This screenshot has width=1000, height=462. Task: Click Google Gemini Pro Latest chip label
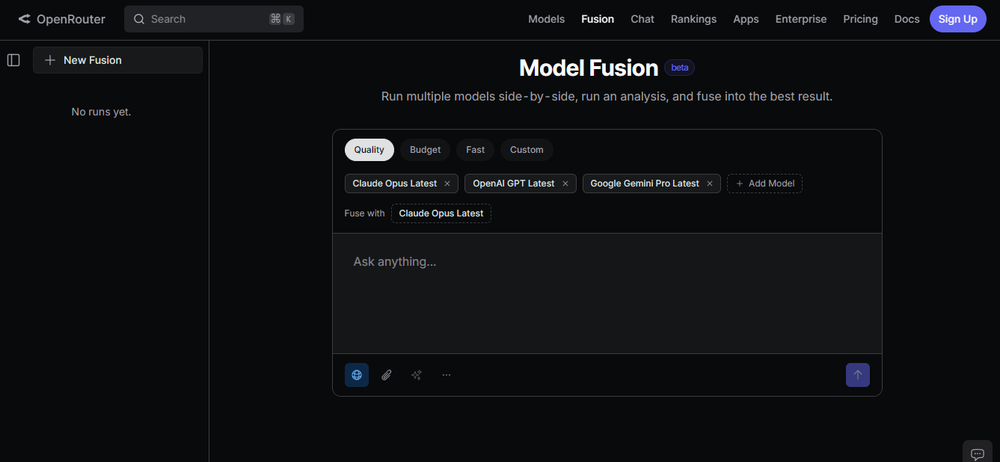point(645,184)
